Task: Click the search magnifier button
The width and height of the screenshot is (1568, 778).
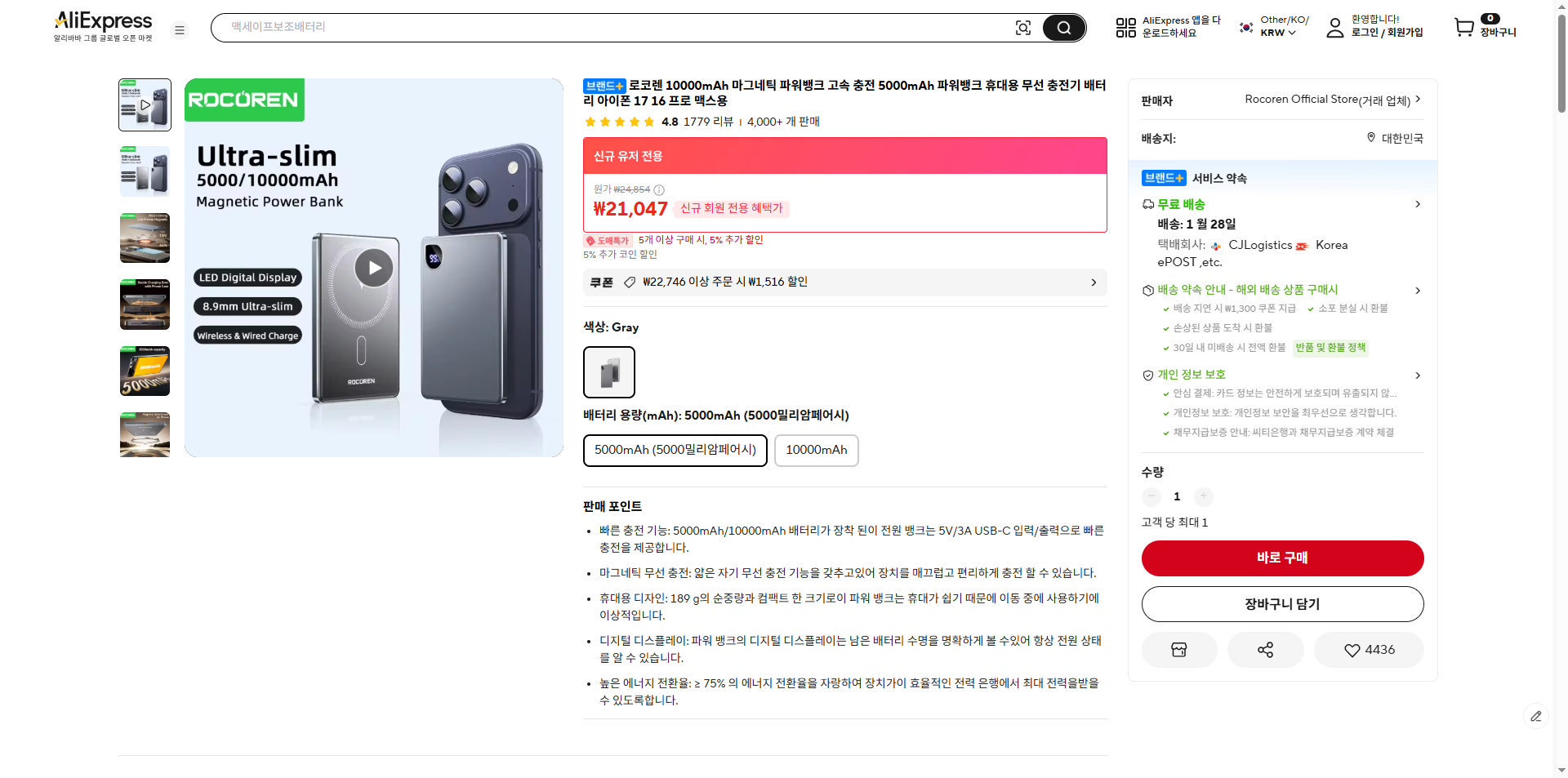Action: [1063, 27]
